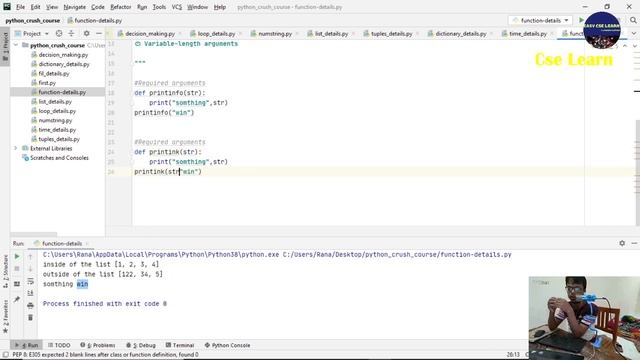Screen dimensions: 640x360
Task: Rerun program with green play icon
Action: [17, 256]
